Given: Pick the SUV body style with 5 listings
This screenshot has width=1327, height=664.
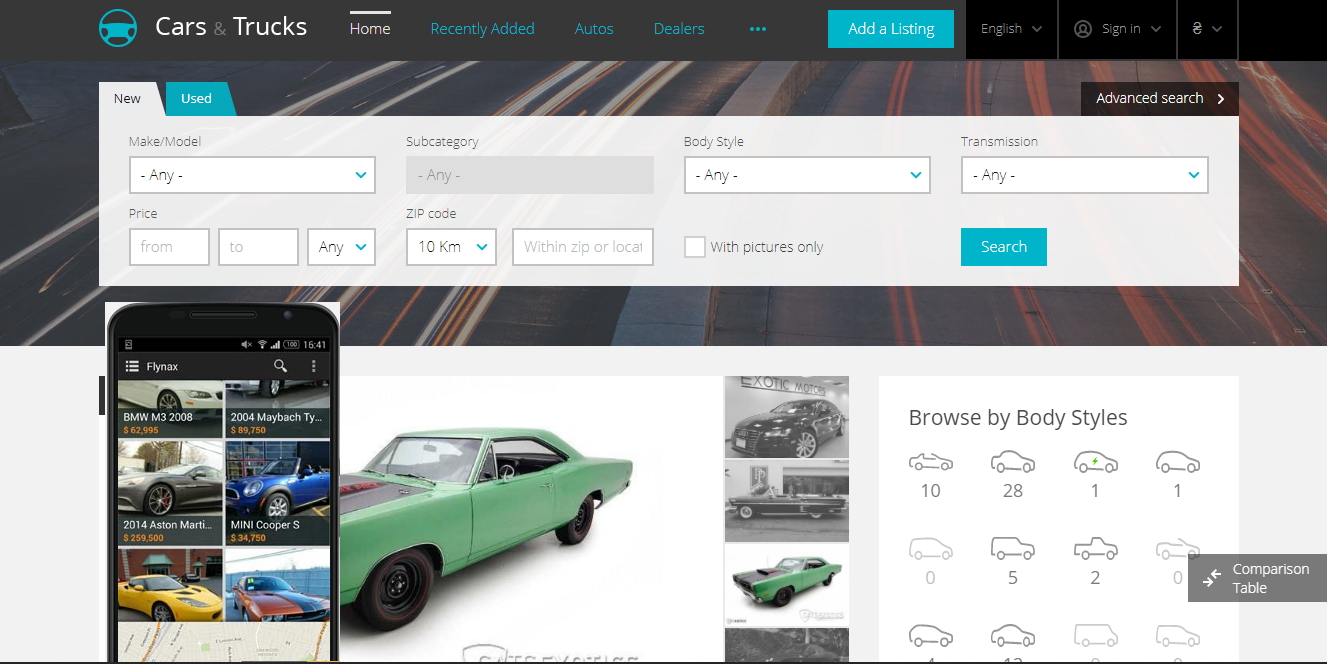Looking at the screenshot, I should (x=1012, y=549).
